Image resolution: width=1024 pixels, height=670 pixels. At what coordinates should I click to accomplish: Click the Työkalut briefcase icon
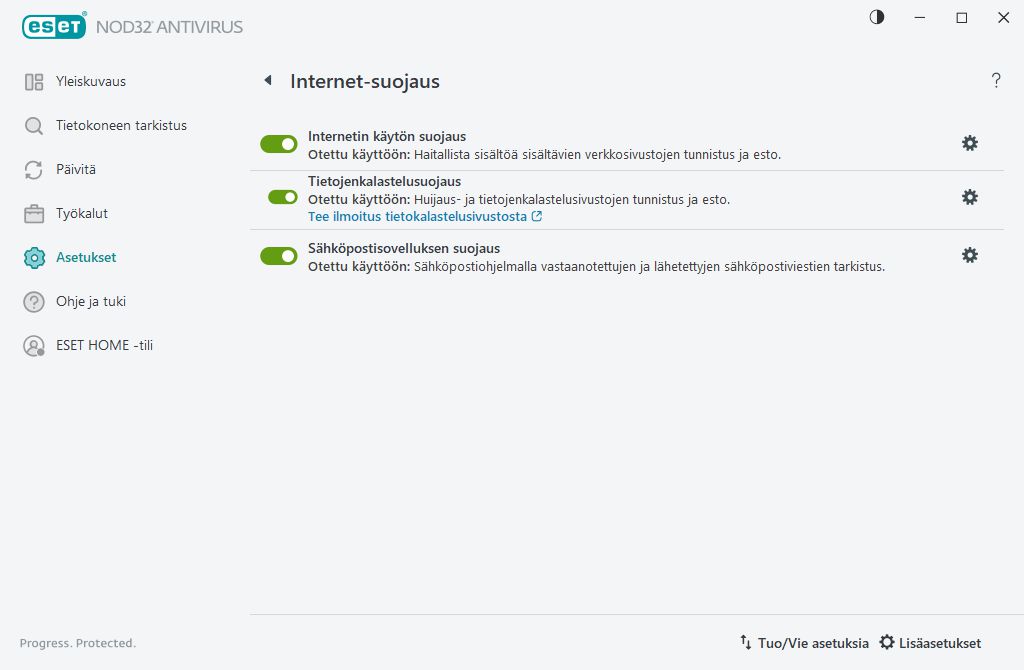34,214
